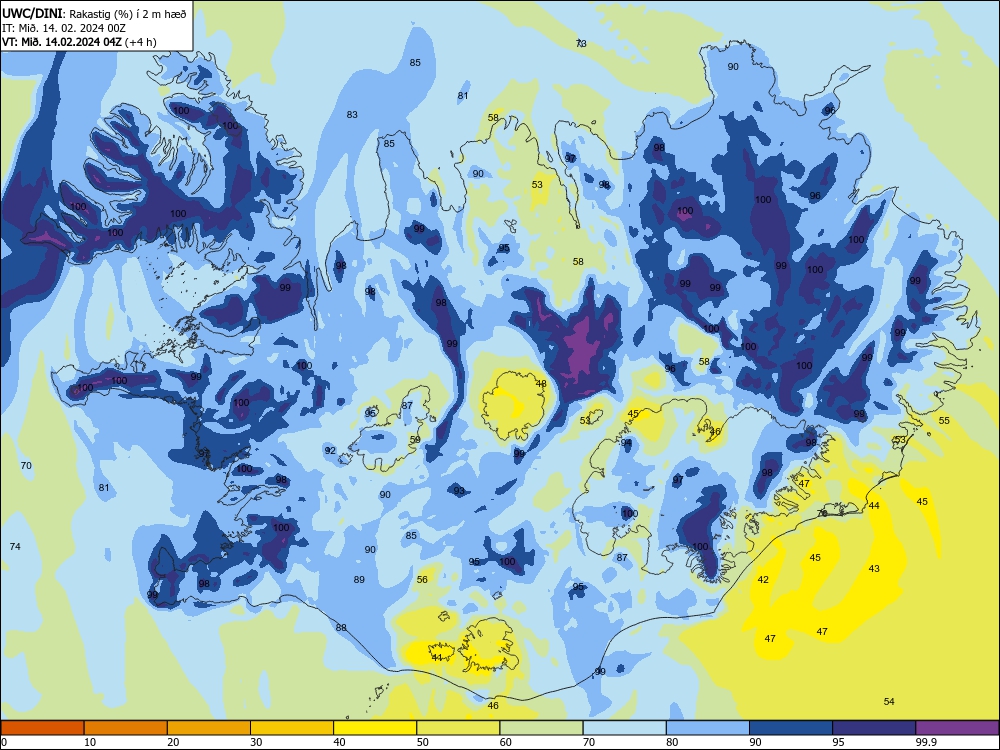Click the map humidity value '94'

tap(626, 443)
